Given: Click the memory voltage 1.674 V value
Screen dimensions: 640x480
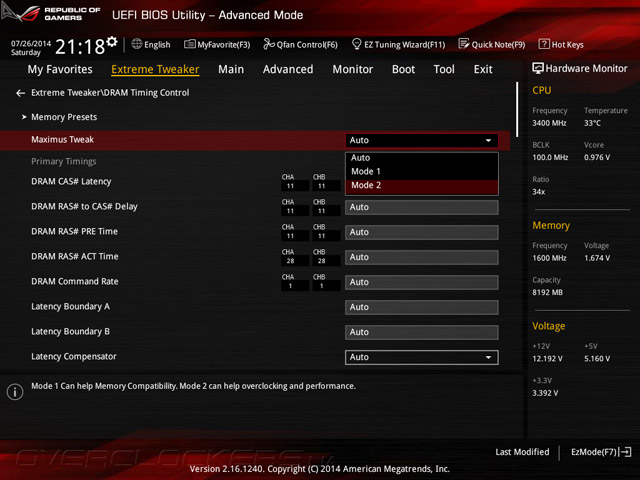Looking at the screenshot, I should coord(597,258).
